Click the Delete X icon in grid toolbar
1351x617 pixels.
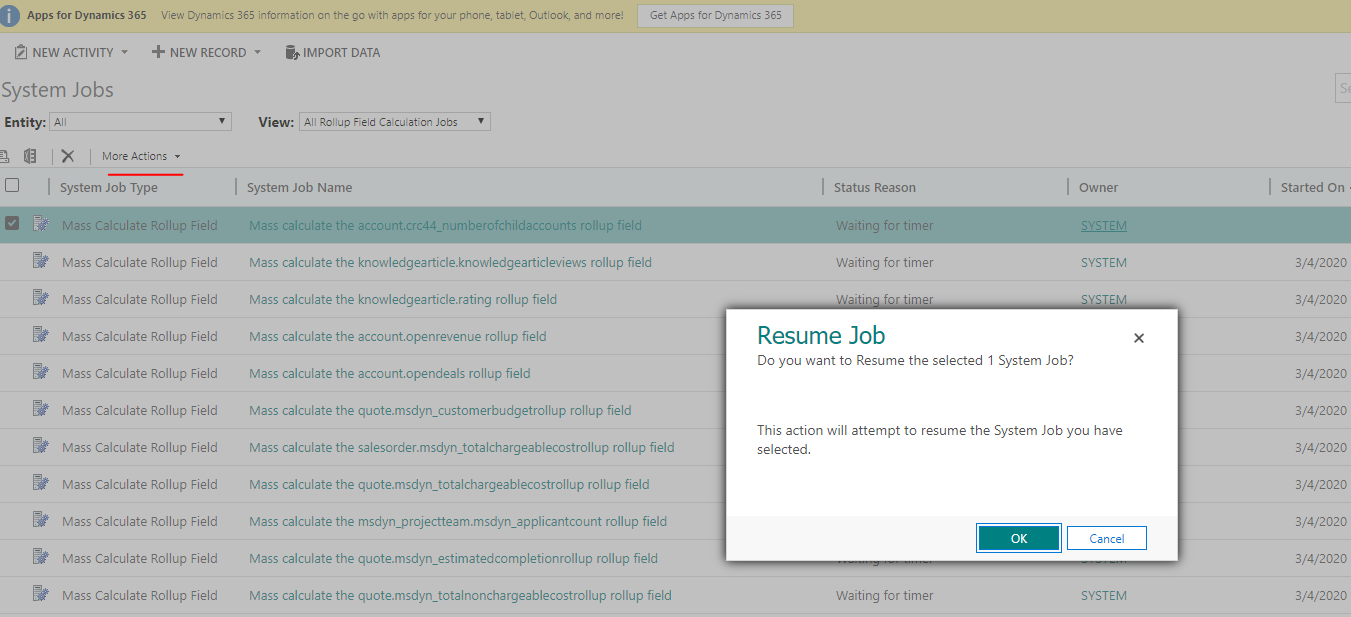(68, 156)
